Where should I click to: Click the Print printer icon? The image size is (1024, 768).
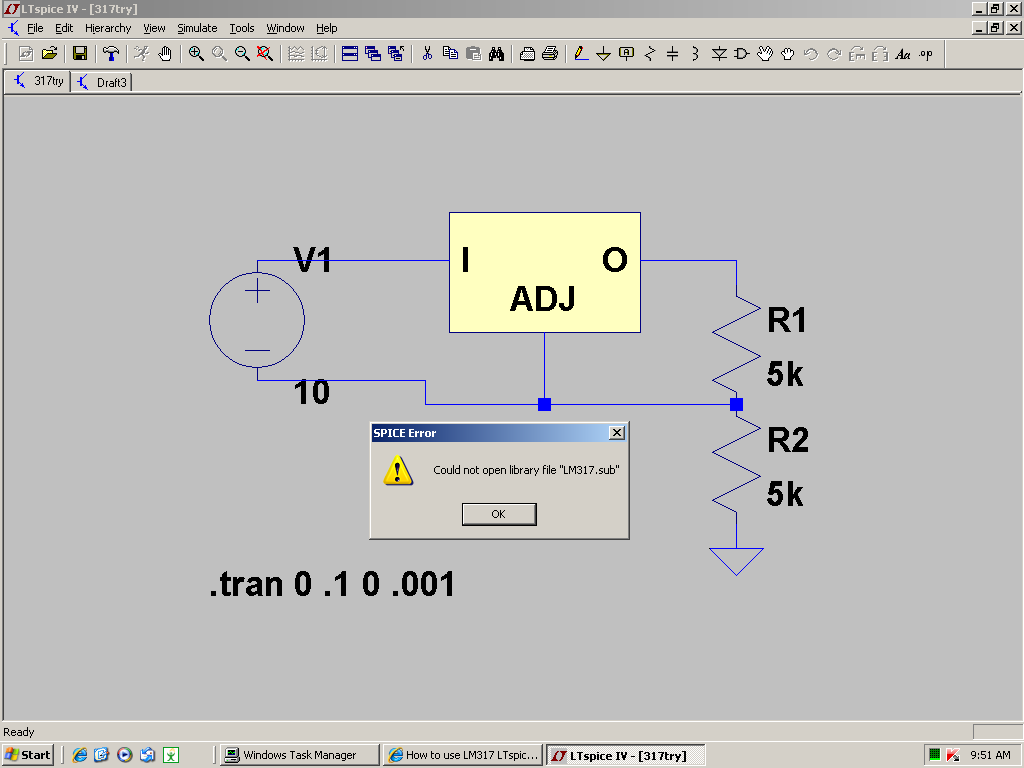point(550,54)
